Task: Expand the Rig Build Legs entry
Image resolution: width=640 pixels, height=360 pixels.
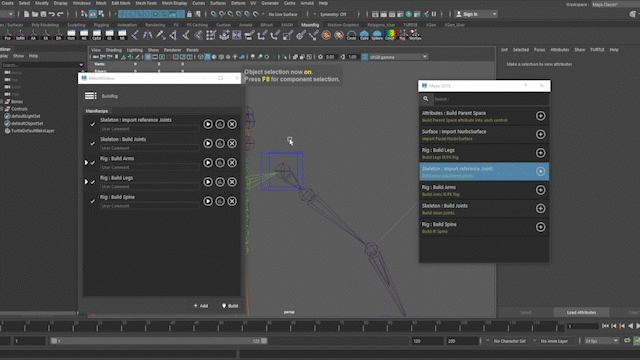Action: coord(86,182)
